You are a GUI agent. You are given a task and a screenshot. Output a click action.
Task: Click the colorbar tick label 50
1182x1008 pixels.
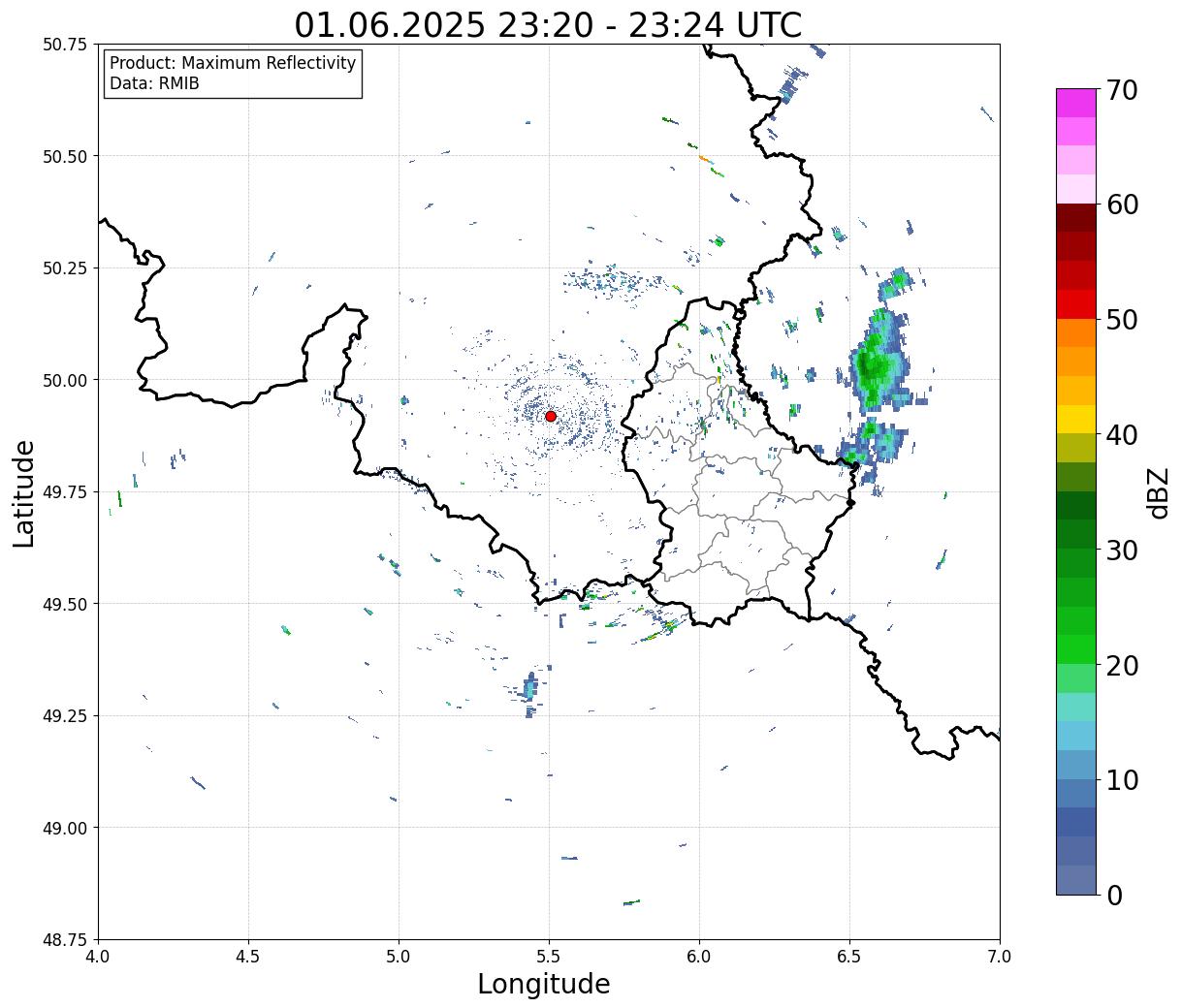tap(1122, 320)
